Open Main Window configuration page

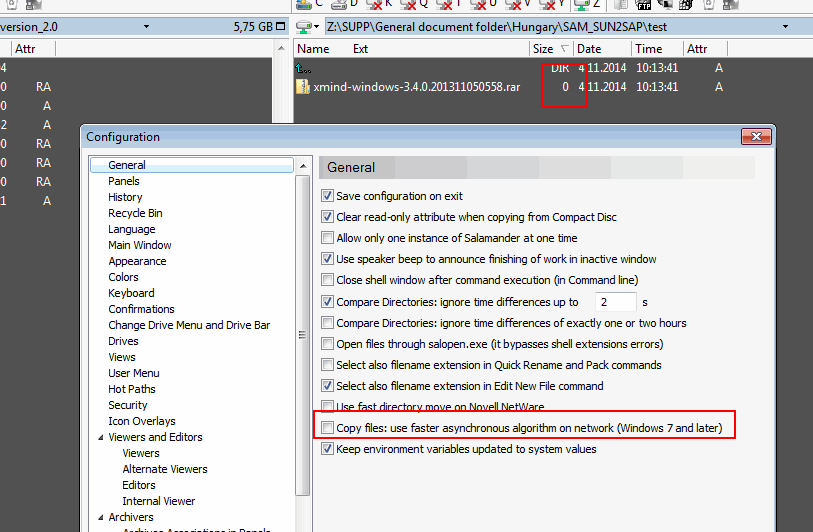[x=140, y=245]
